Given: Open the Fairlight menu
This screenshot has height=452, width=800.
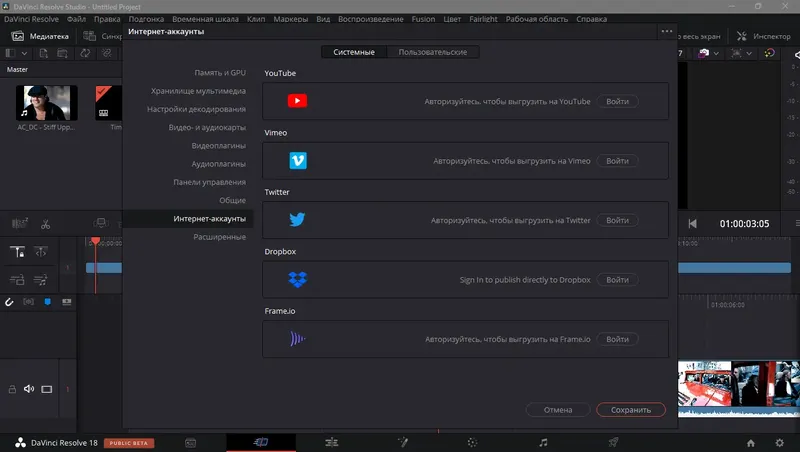Looking at the screenshot, I should click(483, 19).
